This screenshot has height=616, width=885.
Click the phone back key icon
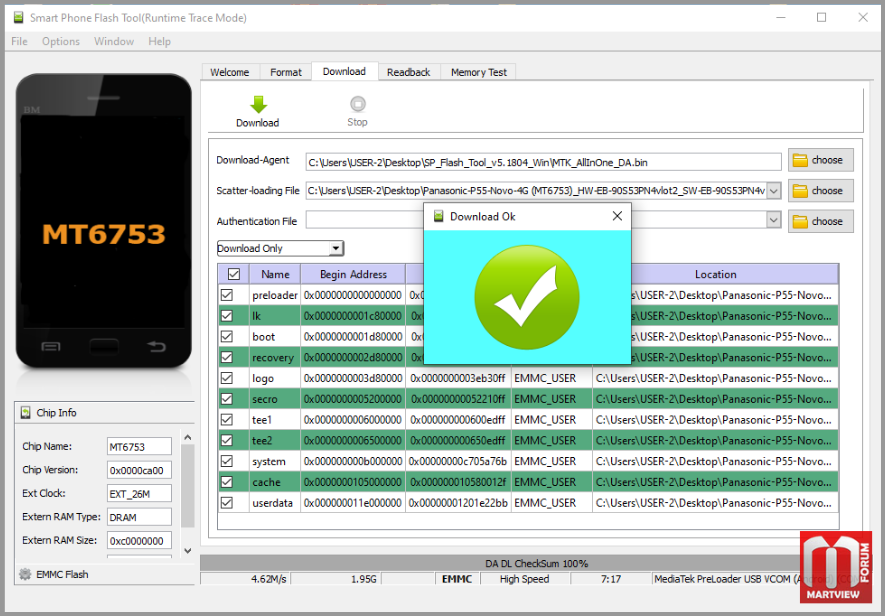tap(156, 346)
